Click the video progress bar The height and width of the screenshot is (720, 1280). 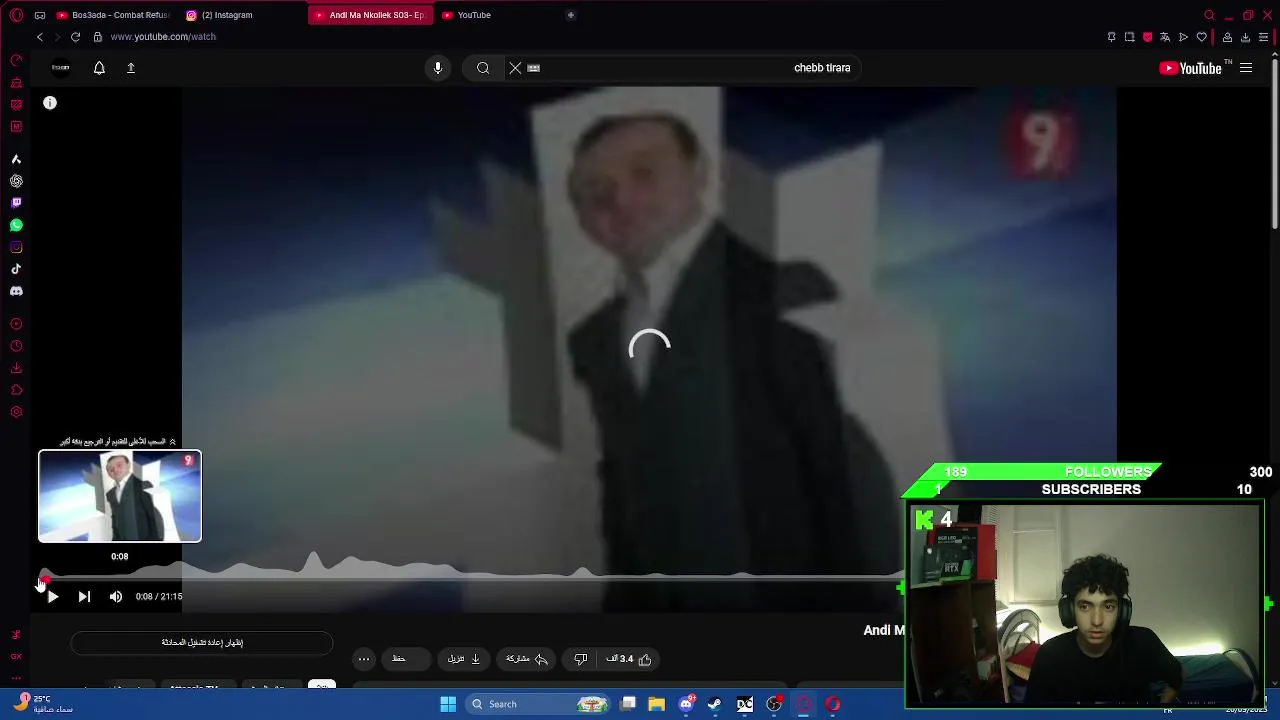[473, 578]
